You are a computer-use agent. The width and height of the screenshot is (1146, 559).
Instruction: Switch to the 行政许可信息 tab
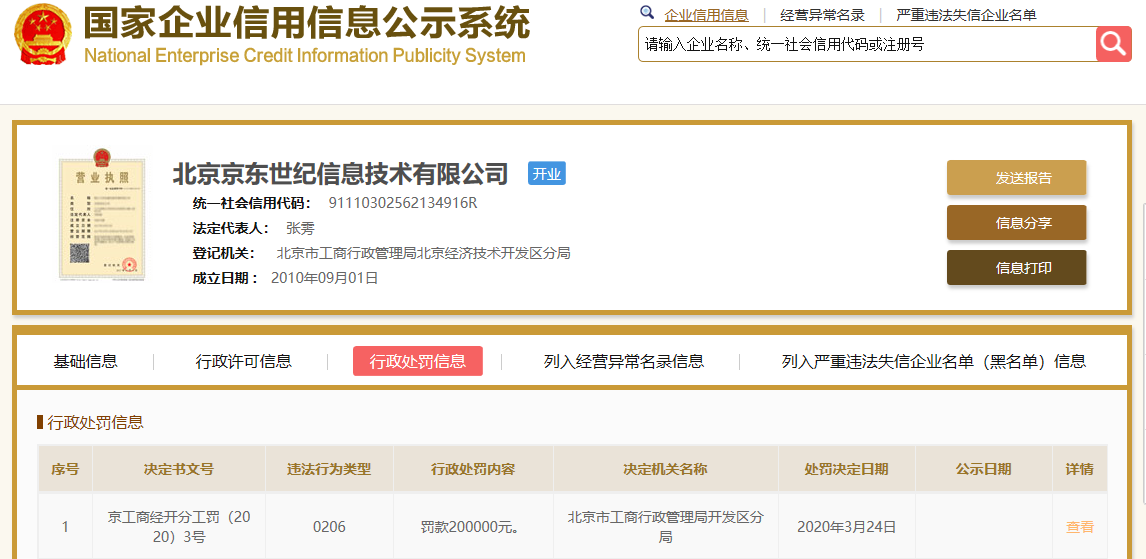(243, 361)
